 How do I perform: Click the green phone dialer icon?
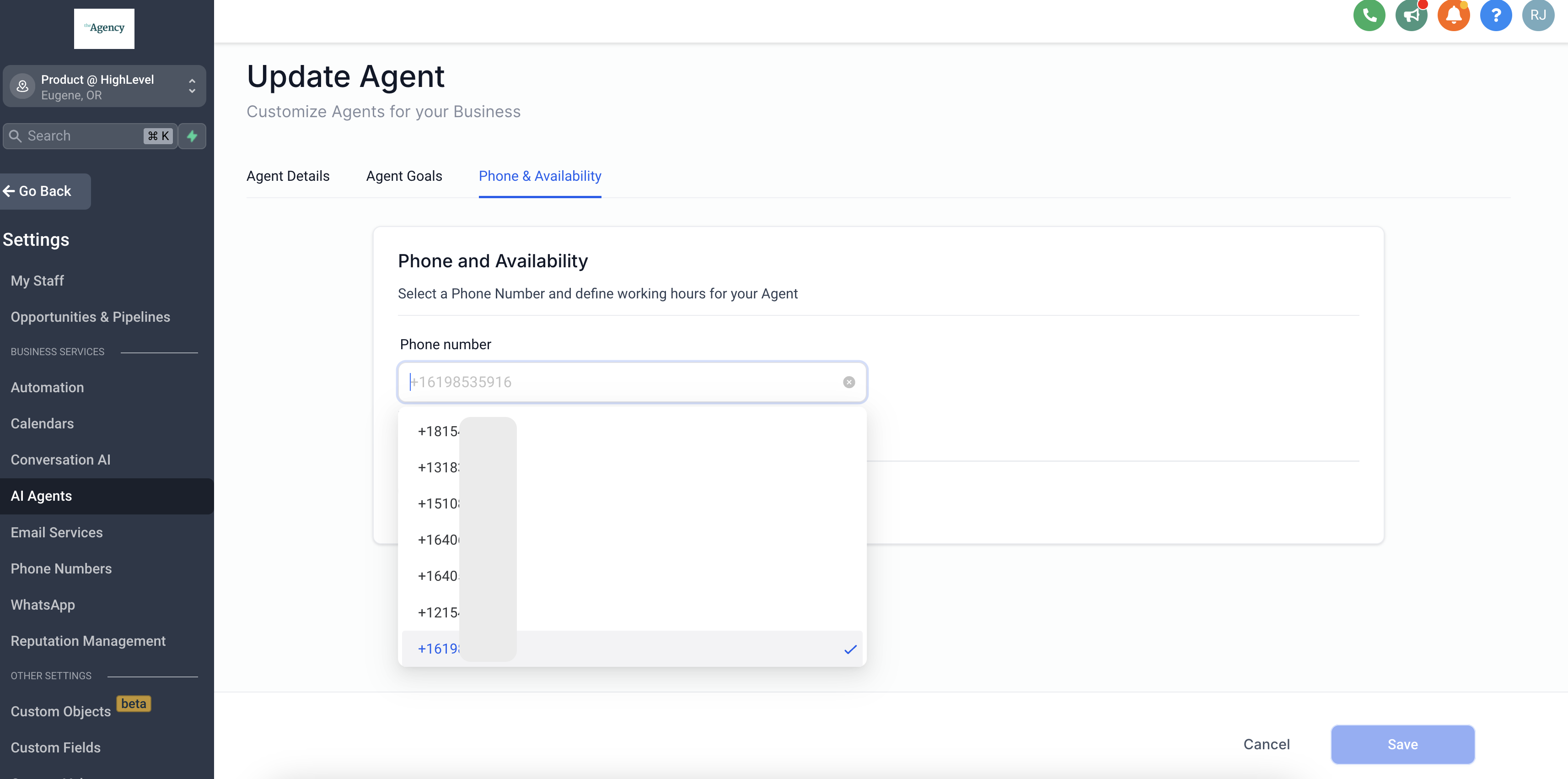pos(1369,15)
